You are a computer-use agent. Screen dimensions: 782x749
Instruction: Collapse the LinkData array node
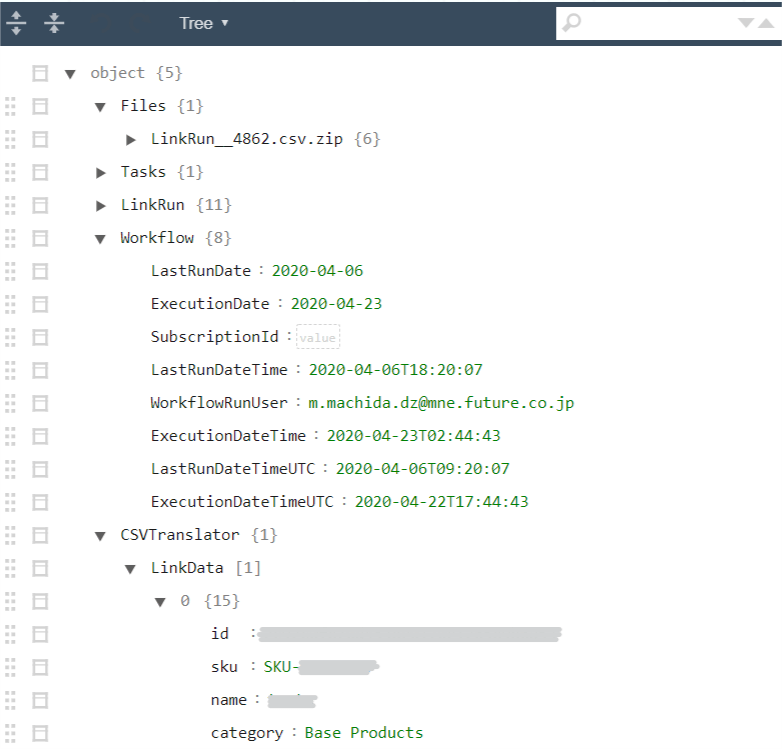pyautogui.click(x=130, y=569)
